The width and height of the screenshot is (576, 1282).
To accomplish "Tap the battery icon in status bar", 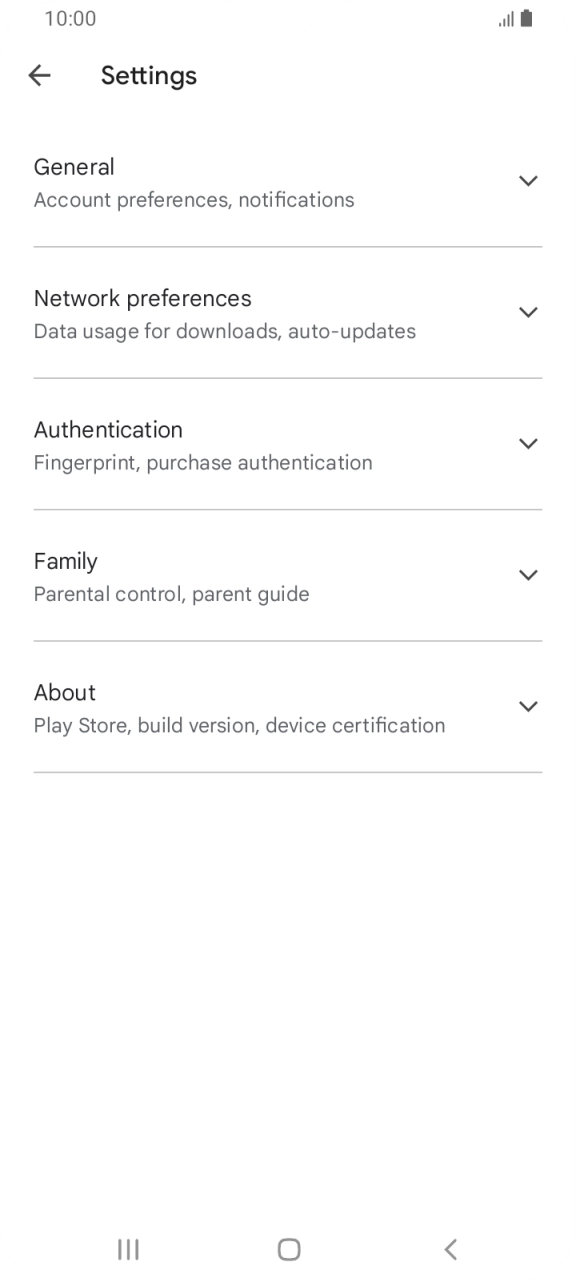I will click(526, 19).
